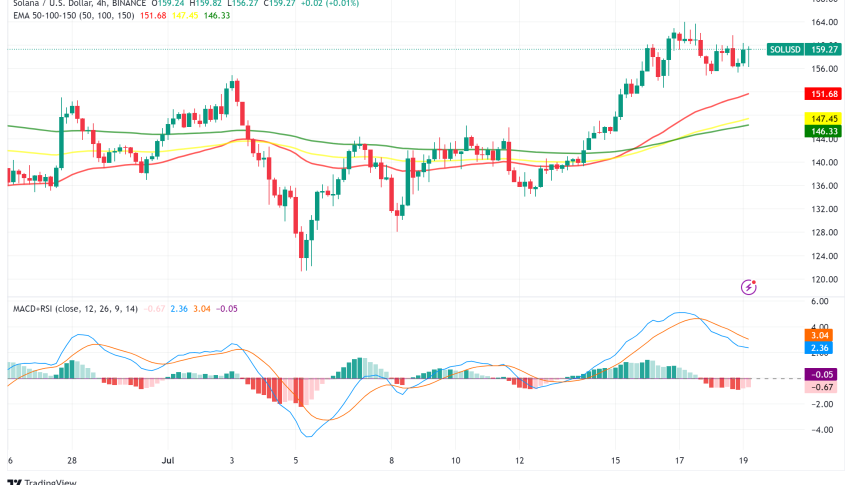This screenshot has width=852, height=485.
Task: Click the 12 date label on time axis
Action: pos(519,461)
